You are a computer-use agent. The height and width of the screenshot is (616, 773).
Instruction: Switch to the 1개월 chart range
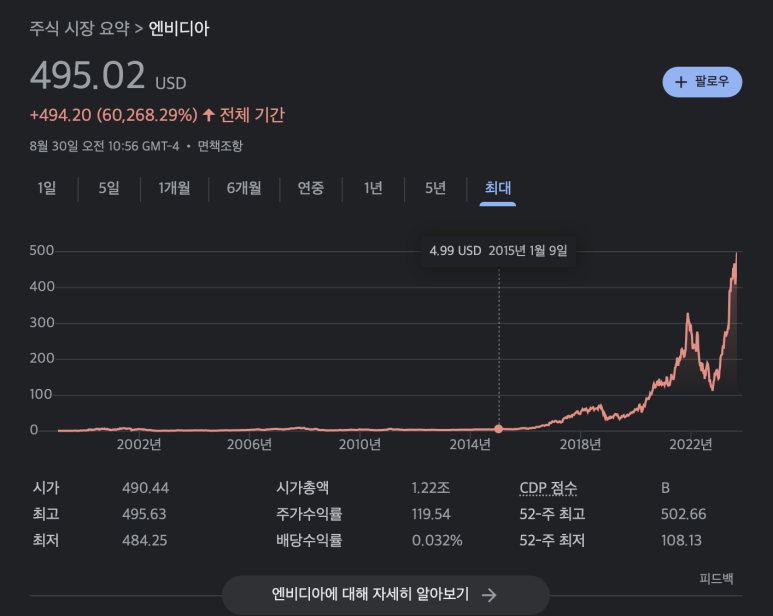(174, 188)
